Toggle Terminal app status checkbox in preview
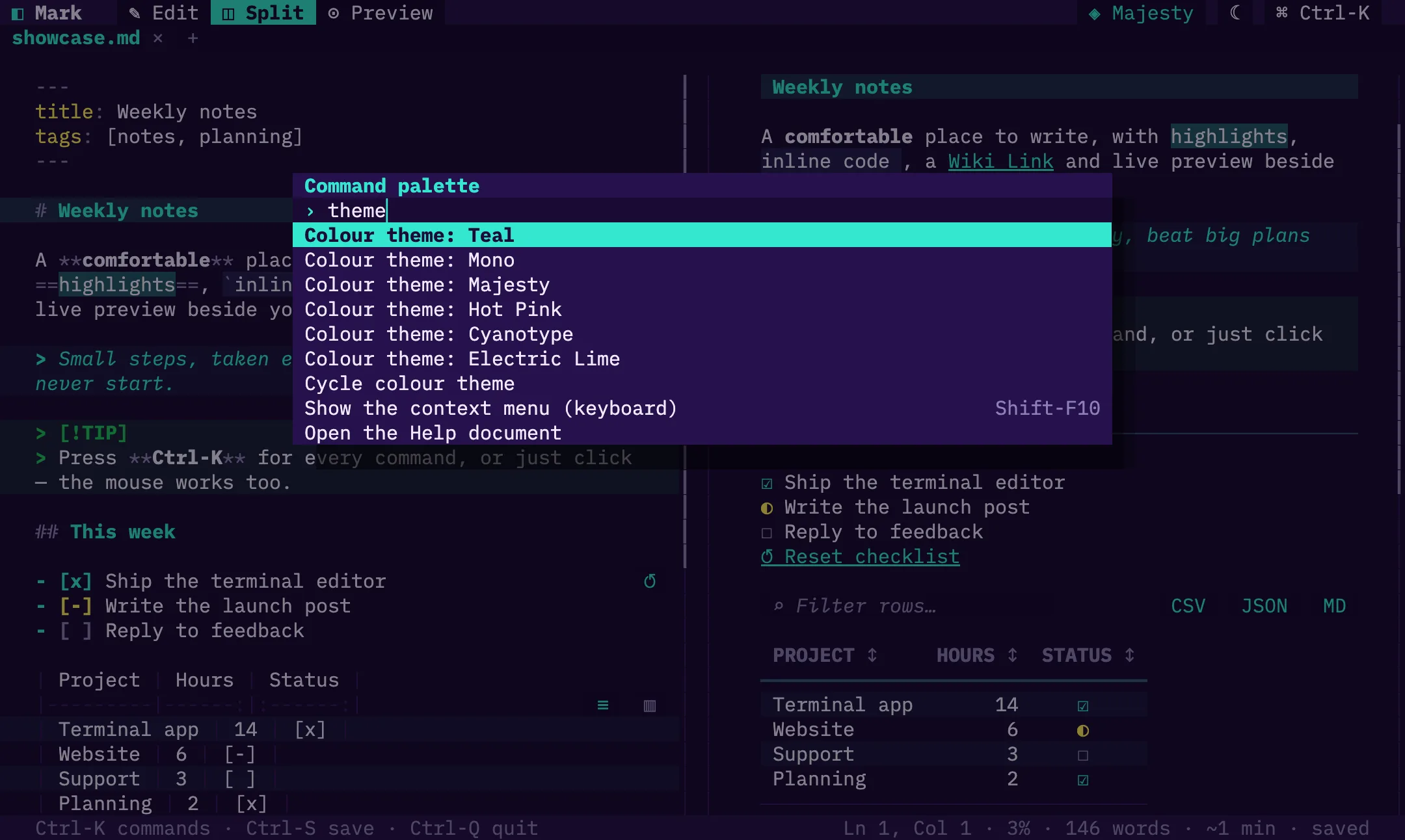 click(1083, 705)
